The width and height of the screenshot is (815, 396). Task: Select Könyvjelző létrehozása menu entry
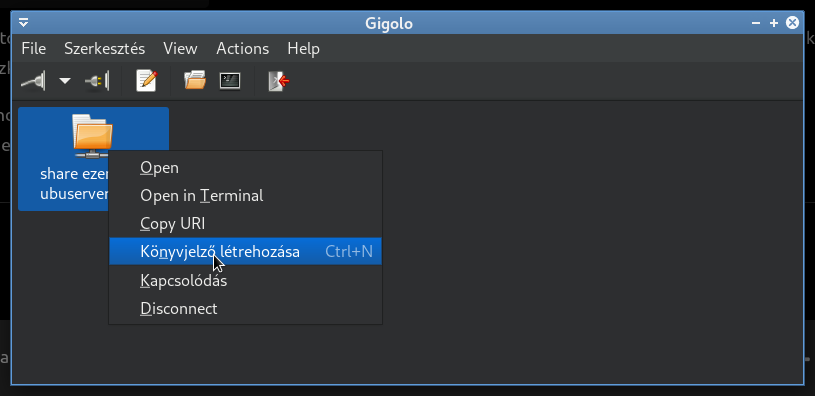coord(245,252)
